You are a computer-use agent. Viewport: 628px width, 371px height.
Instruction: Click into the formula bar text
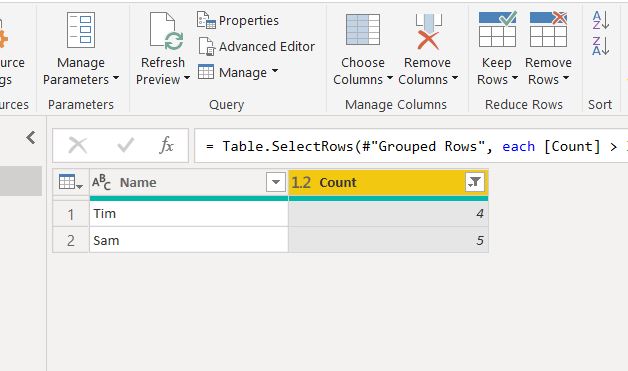point(411,146)
